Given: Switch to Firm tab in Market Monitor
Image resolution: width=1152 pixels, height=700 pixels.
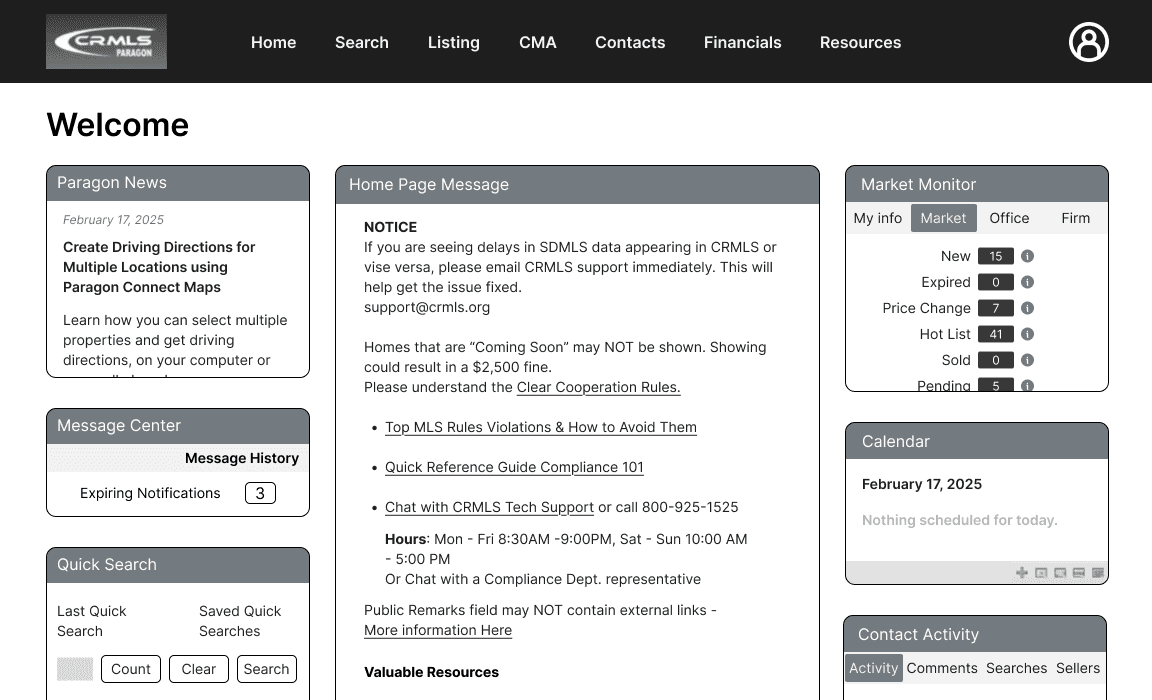Looking at the screenshot, I should coord(1076,218).
